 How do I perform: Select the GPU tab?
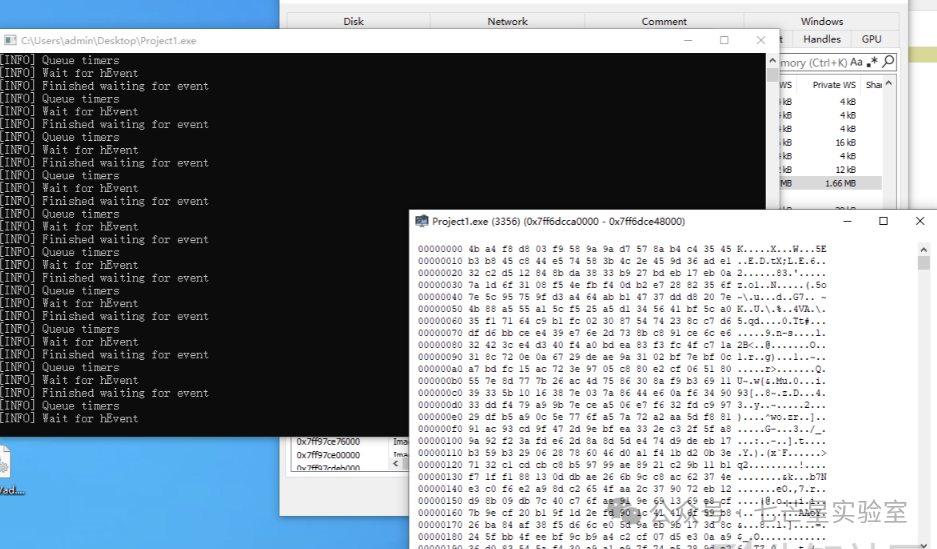pos(871,39)
